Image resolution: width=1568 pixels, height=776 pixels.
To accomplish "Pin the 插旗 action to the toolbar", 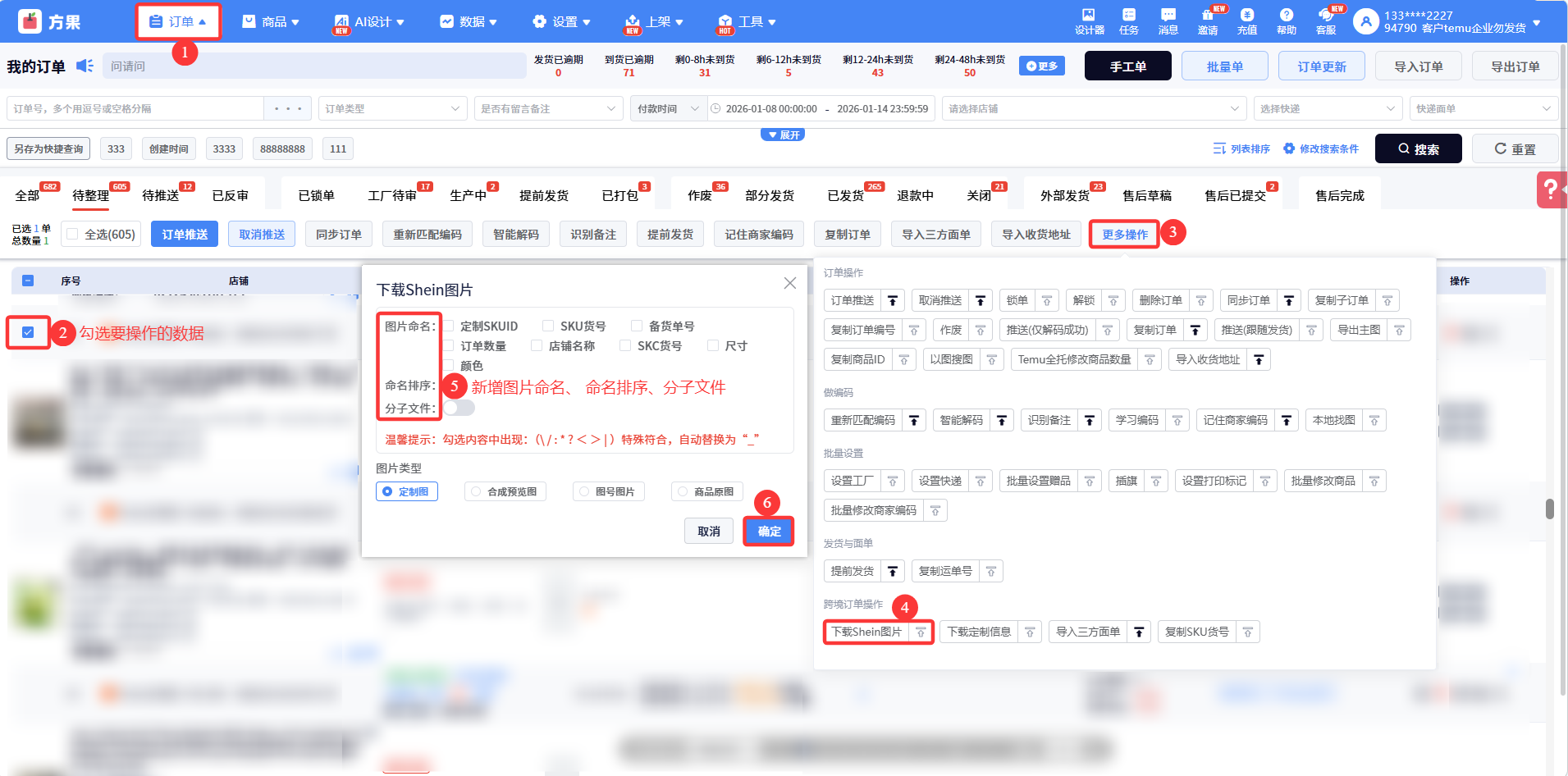I will pos(1156,482).
